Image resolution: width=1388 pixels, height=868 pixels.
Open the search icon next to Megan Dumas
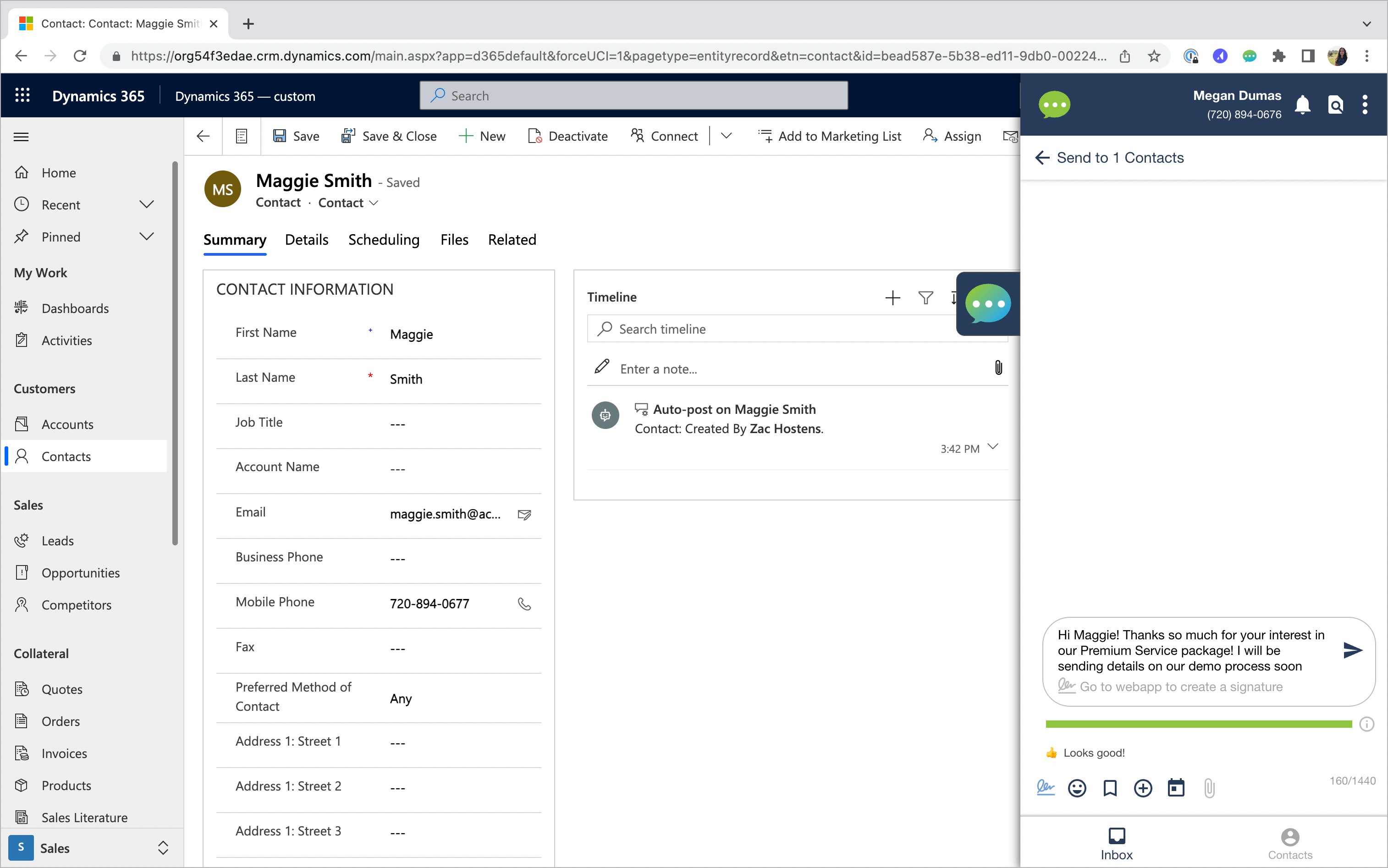1336,104
